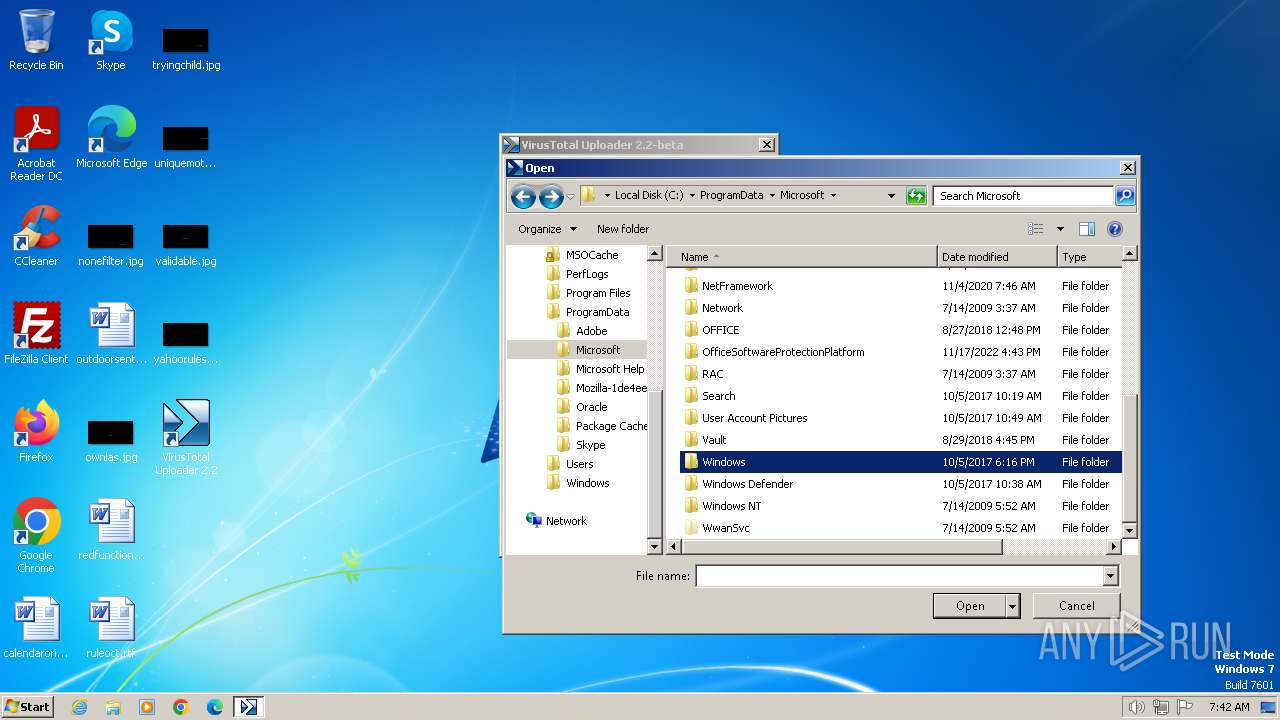
Task: Select tryingchild.jpg desktop file
Action: pos(186,48)
